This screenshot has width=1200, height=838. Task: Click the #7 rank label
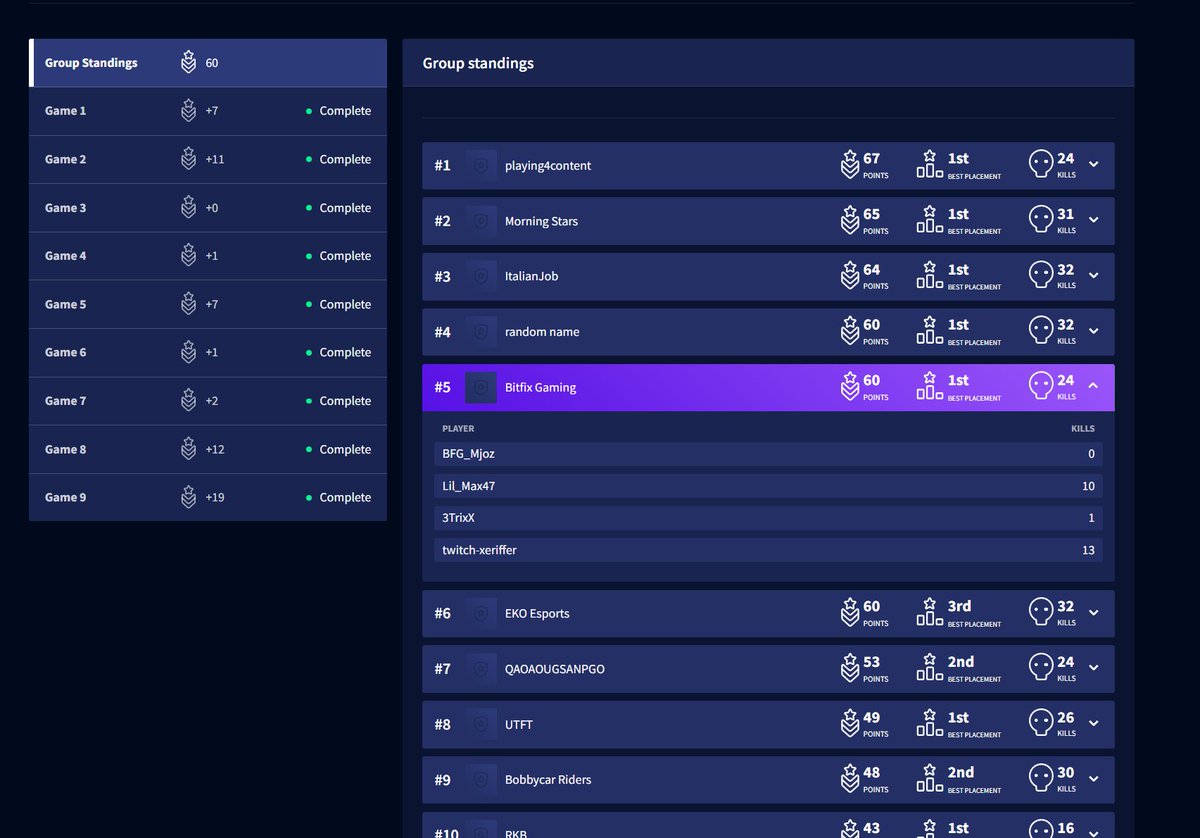pyautogui.click(x=442, y=669)
